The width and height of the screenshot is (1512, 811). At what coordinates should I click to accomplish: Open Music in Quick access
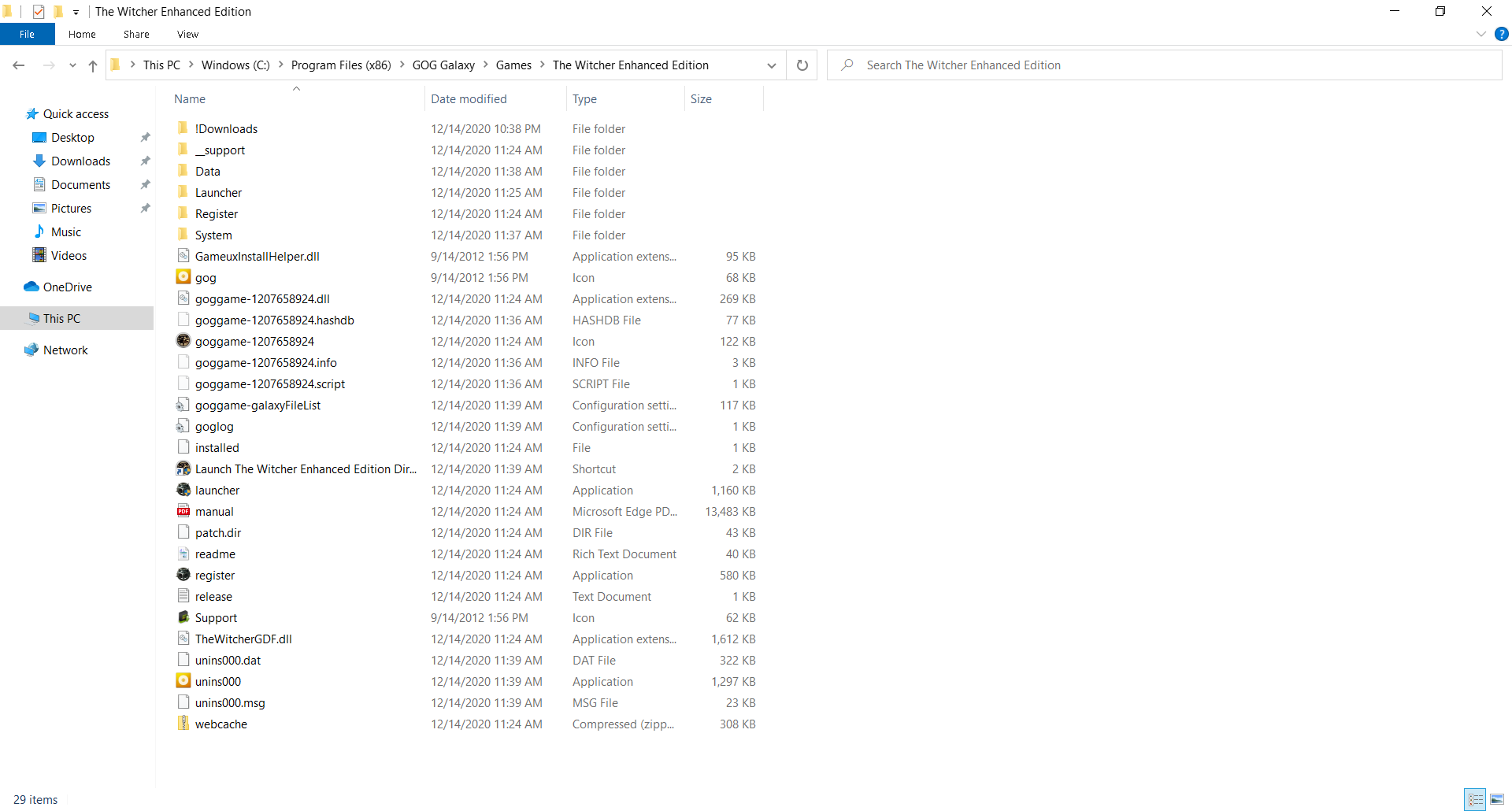click(x=66, y=232)
